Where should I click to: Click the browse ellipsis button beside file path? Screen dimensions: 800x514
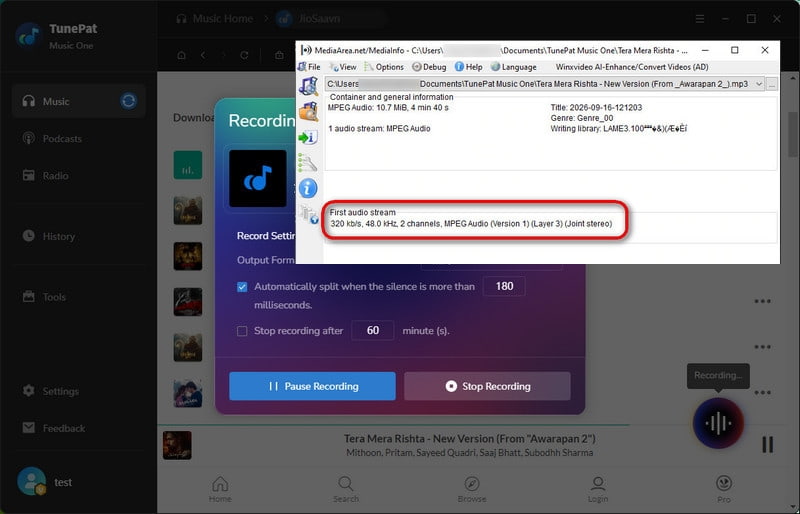tap(771, 84)
